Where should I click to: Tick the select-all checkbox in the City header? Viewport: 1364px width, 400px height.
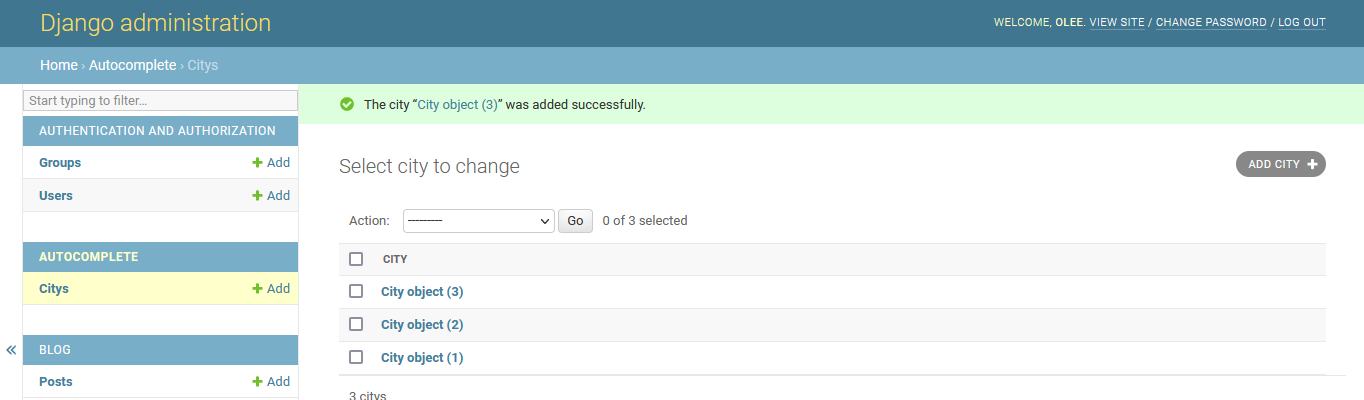pyautogui.click(x=356, y=259)
